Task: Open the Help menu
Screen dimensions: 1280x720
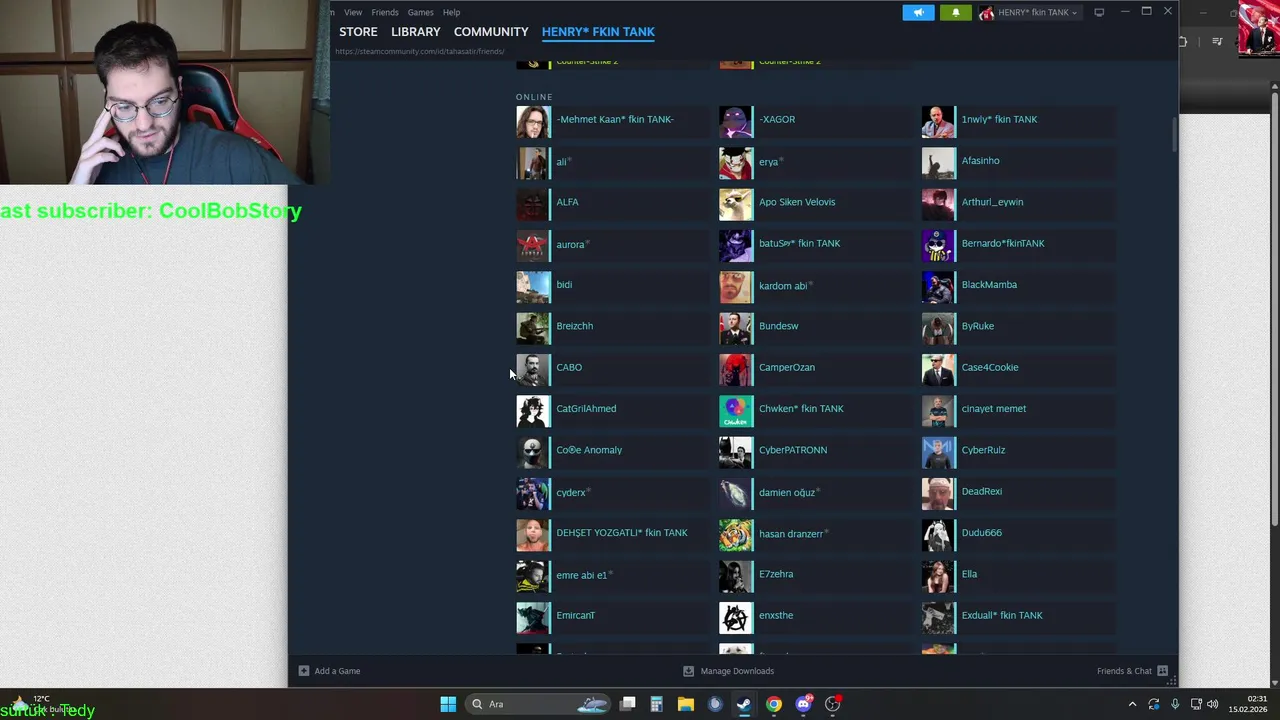Action: click(x=451, y=12)
